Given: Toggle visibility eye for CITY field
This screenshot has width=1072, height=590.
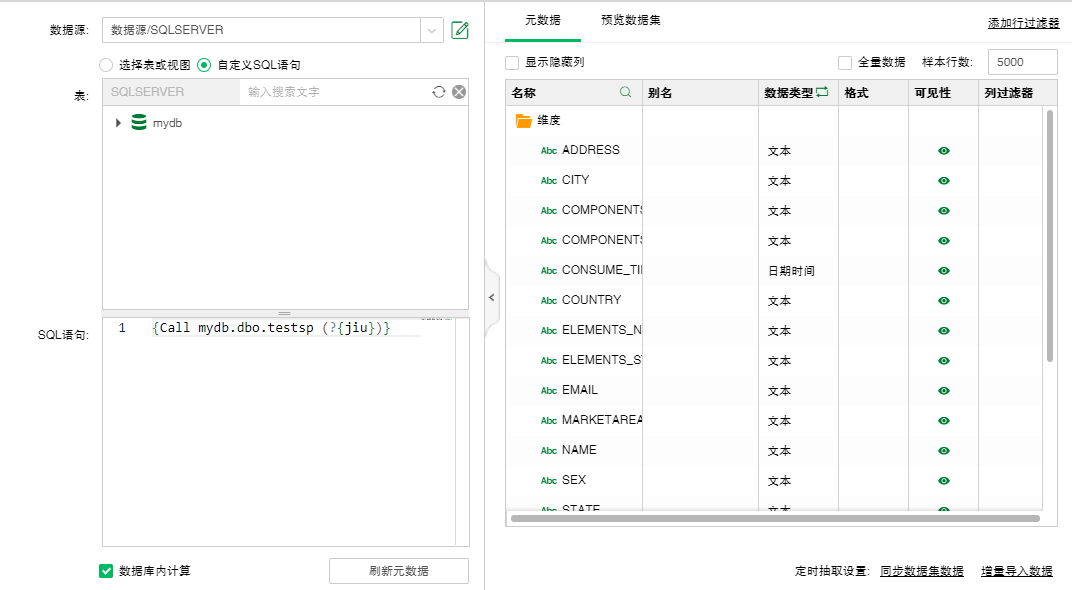Looking at the screenshot, I should pyautogui.click(x=944, y=181).
